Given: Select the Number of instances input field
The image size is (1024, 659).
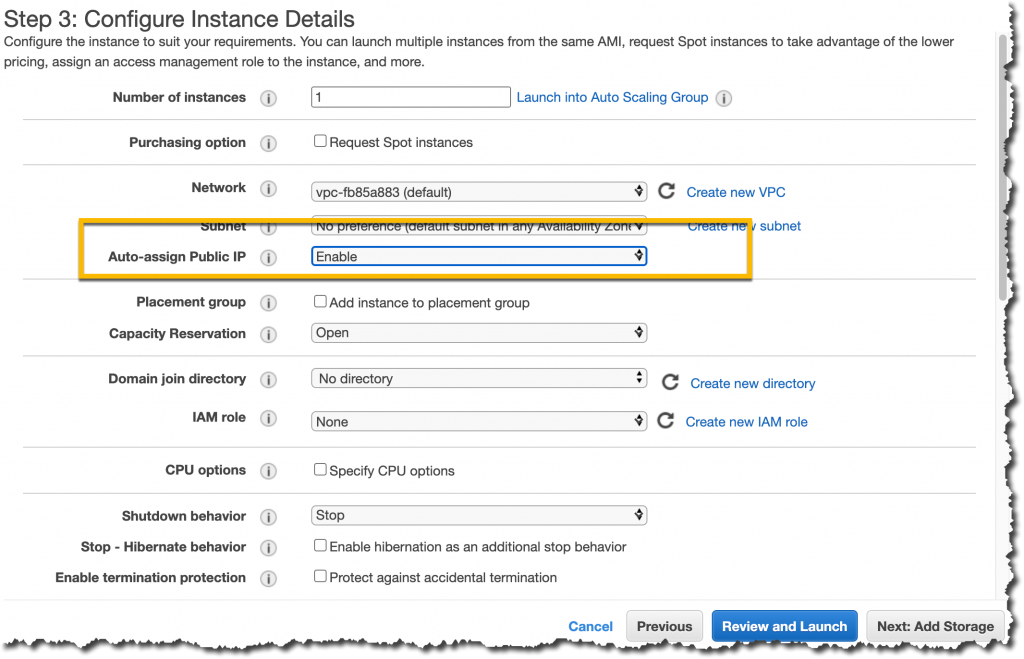Looking at the screenshot, I should [x=410, y=97].
